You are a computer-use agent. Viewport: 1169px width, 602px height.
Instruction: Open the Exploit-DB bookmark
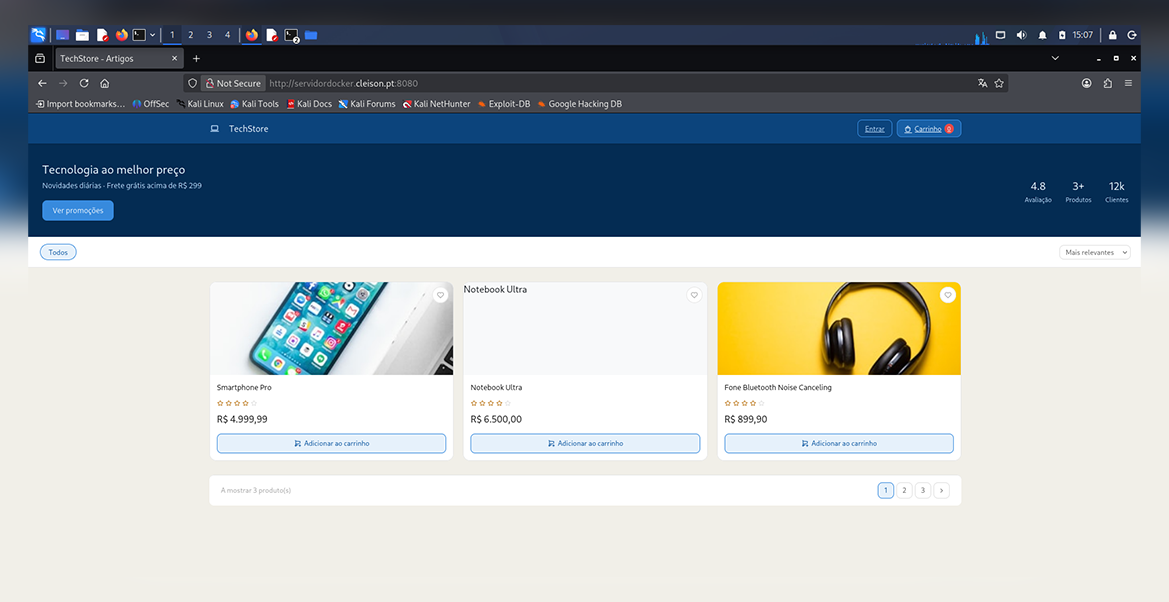(x=503, y=104)
